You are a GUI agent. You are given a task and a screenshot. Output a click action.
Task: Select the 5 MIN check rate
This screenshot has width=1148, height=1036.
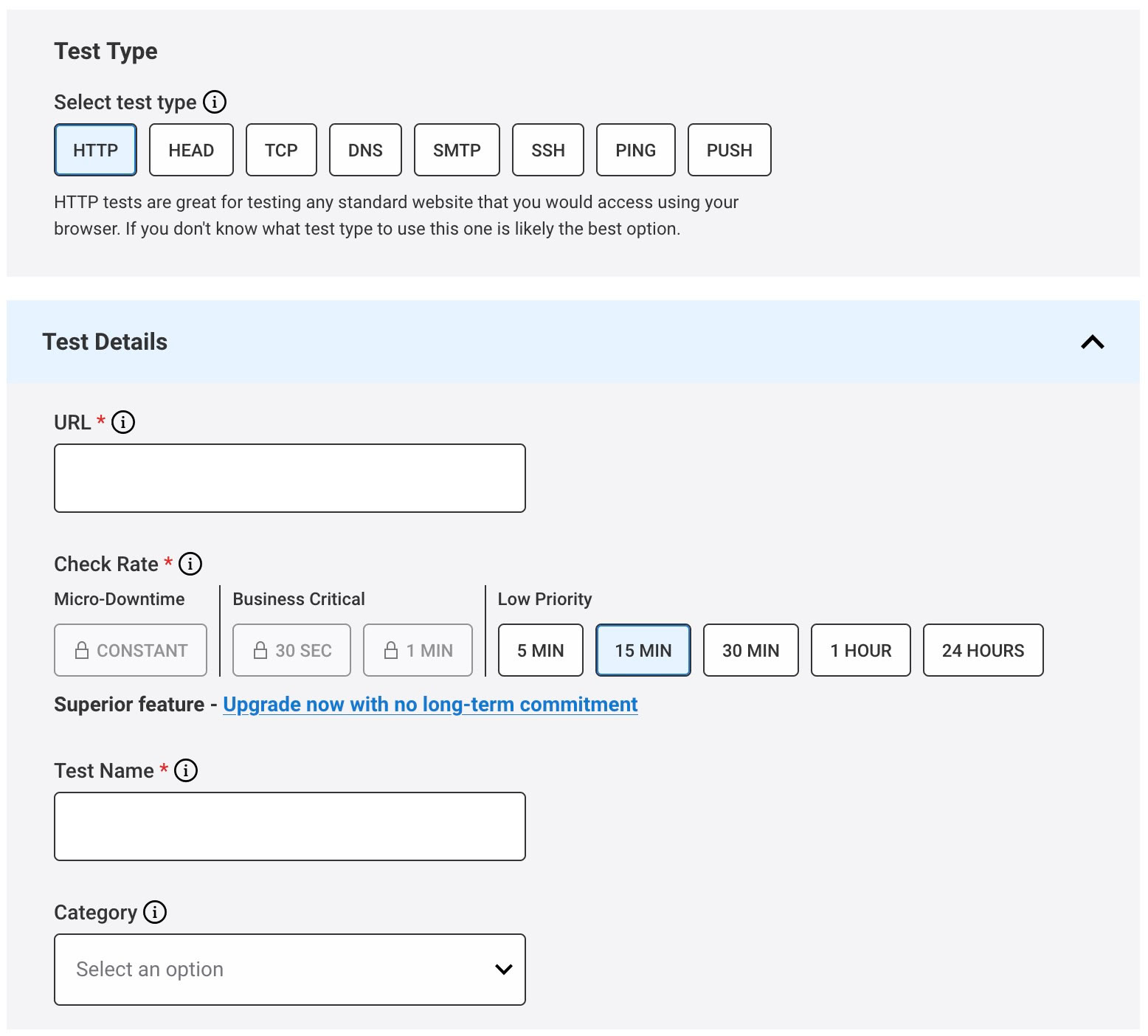coord(540,650)
